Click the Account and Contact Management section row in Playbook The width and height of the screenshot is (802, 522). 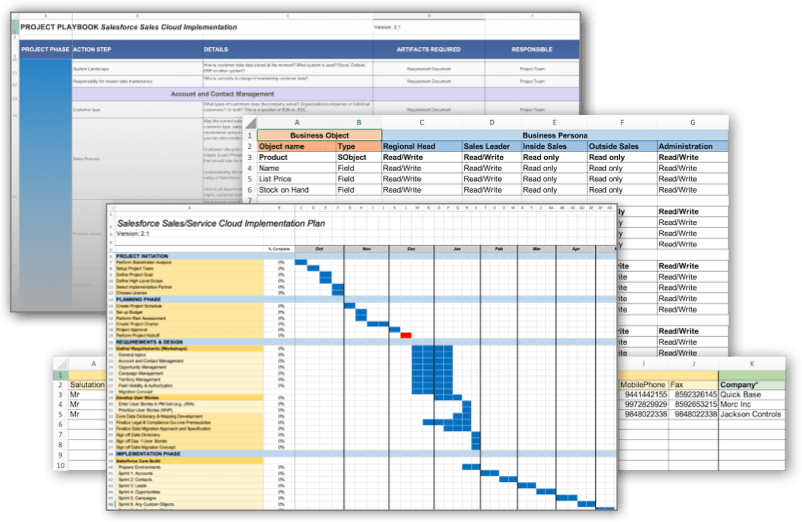coord(222,94)
